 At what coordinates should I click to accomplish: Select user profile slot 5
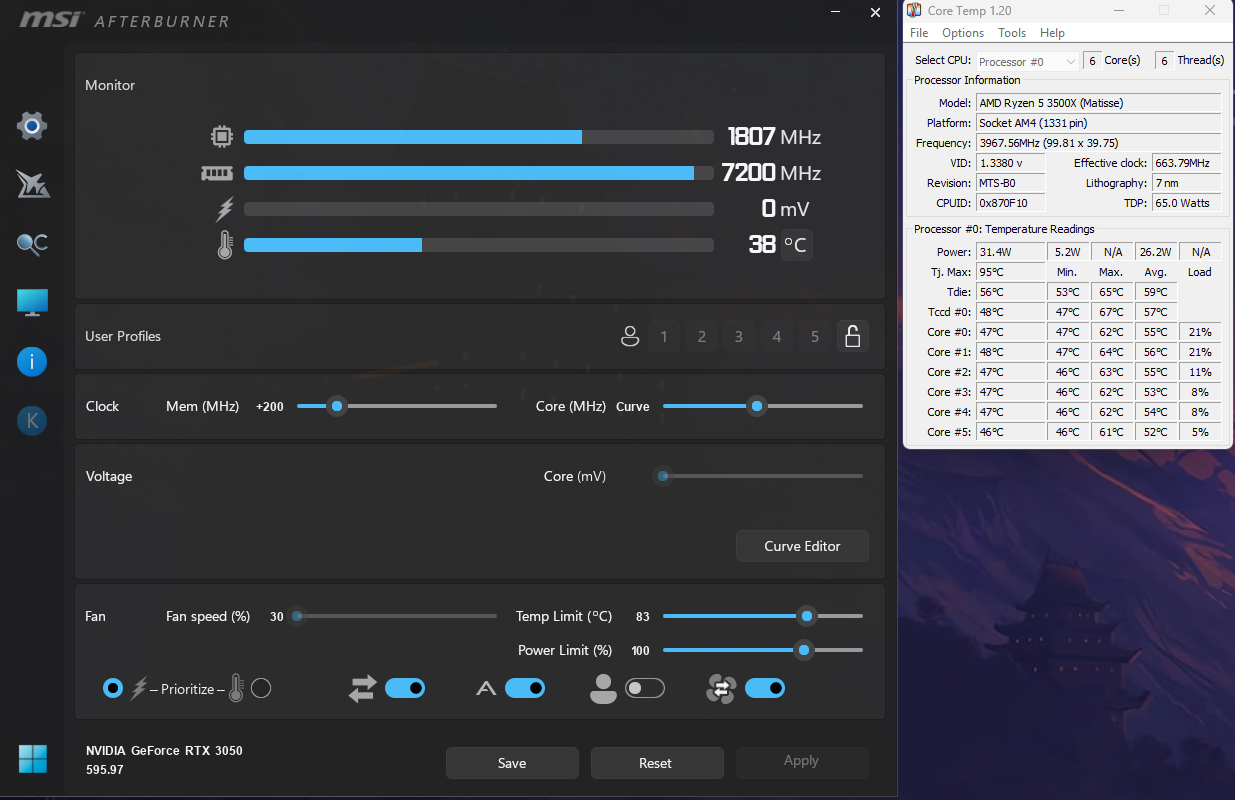(x=815, y=337)
